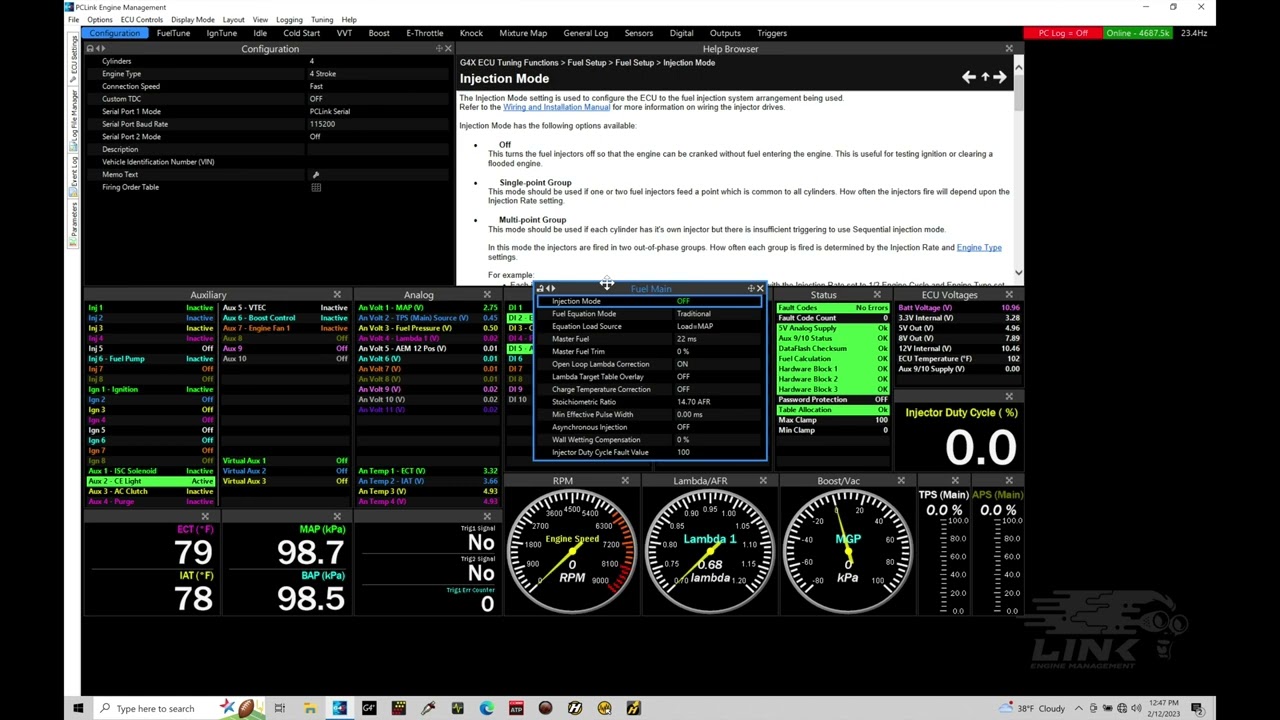The height and width of the screenshot is (720, 1280).
Task: Open the Wiring and Installation Manual link
Action: coord(556,107)
